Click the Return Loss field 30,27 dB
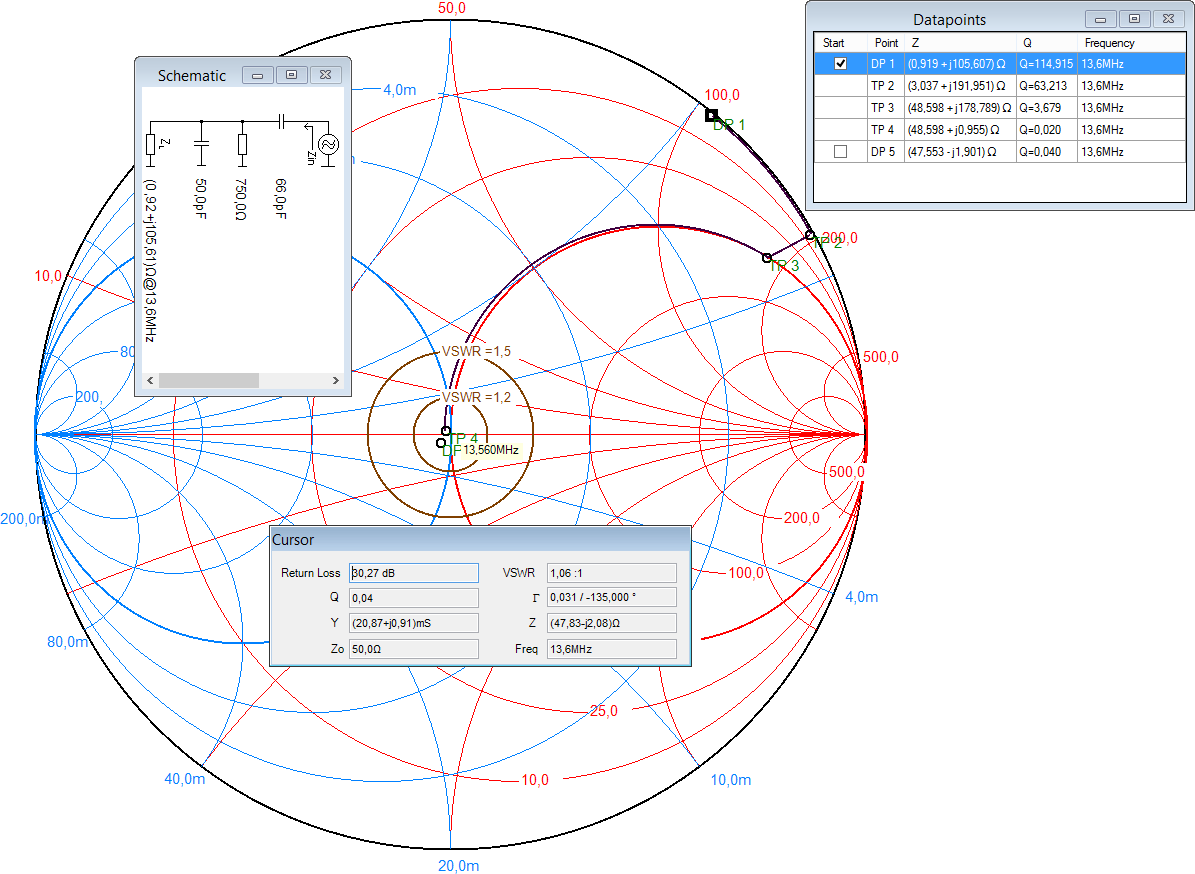1195x874 pixels. 414,573
